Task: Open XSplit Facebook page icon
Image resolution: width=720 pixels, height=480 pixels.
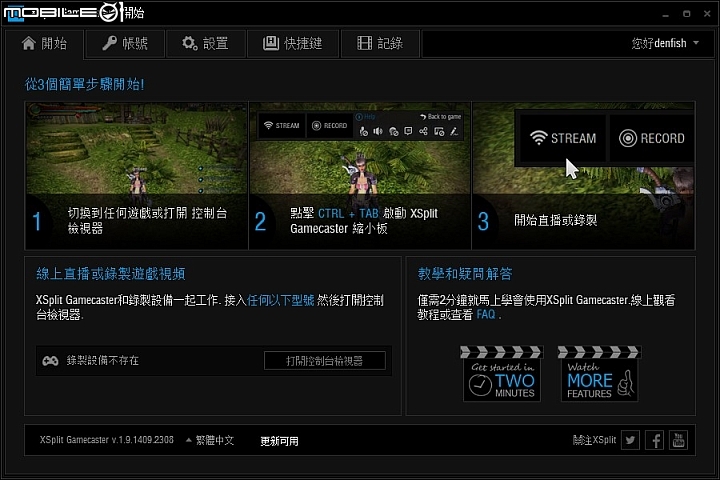Action: coord(654,440)
